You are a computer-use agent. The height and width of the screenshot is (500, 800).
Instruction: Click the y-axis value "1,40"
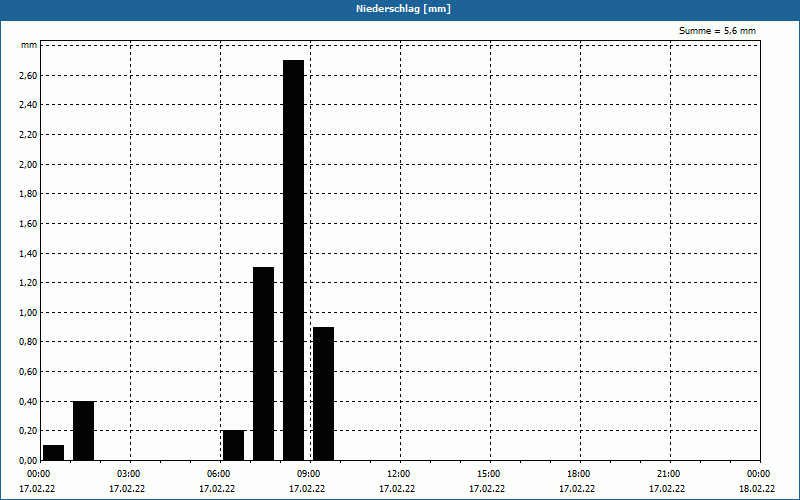pos(29,253)
